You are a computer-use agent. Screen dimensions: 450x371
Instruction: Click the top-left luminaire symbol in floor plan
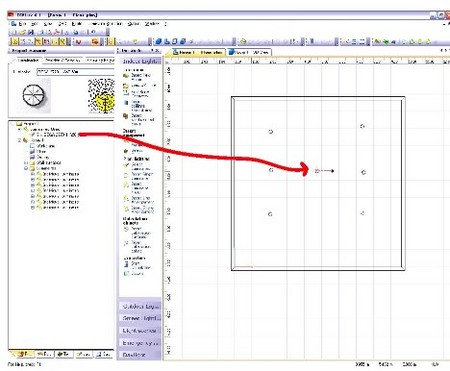pyautogui.click(x=271, y=132)
